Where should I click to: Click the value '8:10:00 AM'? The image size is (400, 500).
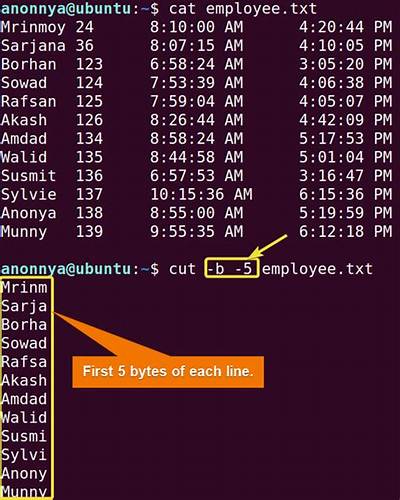tap(196, 27)
